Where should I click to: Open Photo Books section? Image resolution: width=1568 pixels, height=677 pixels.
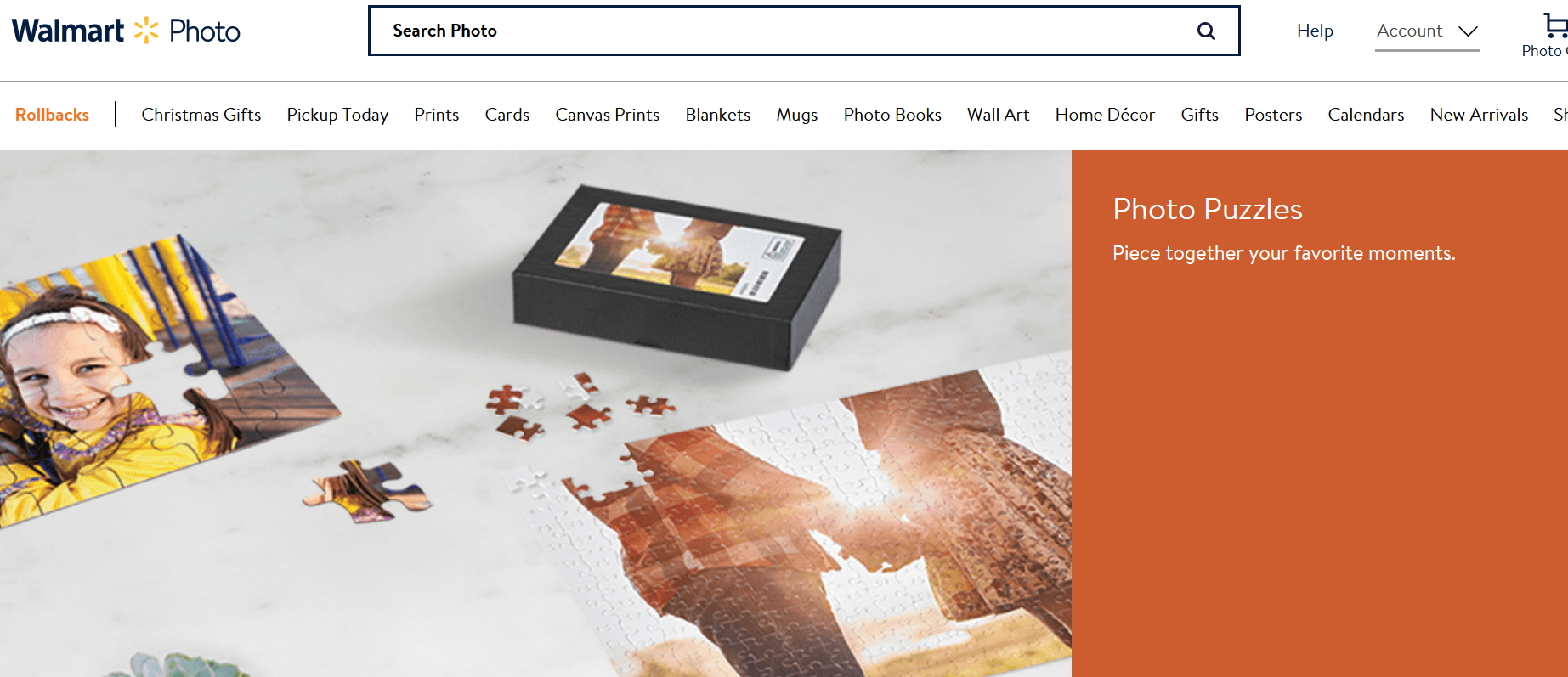tap(892, 115)
